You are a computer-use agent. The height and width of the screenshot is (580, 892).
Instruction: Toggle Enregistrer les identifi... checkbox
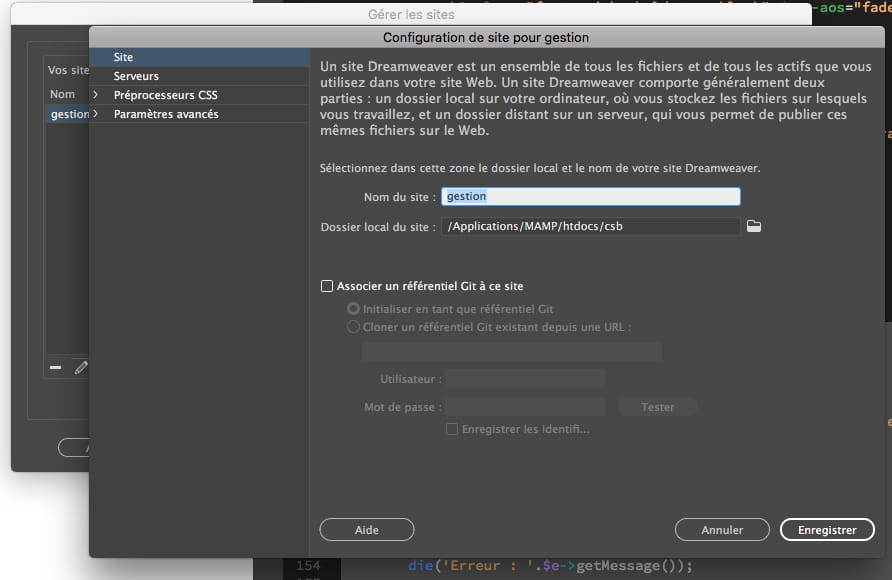452,429
